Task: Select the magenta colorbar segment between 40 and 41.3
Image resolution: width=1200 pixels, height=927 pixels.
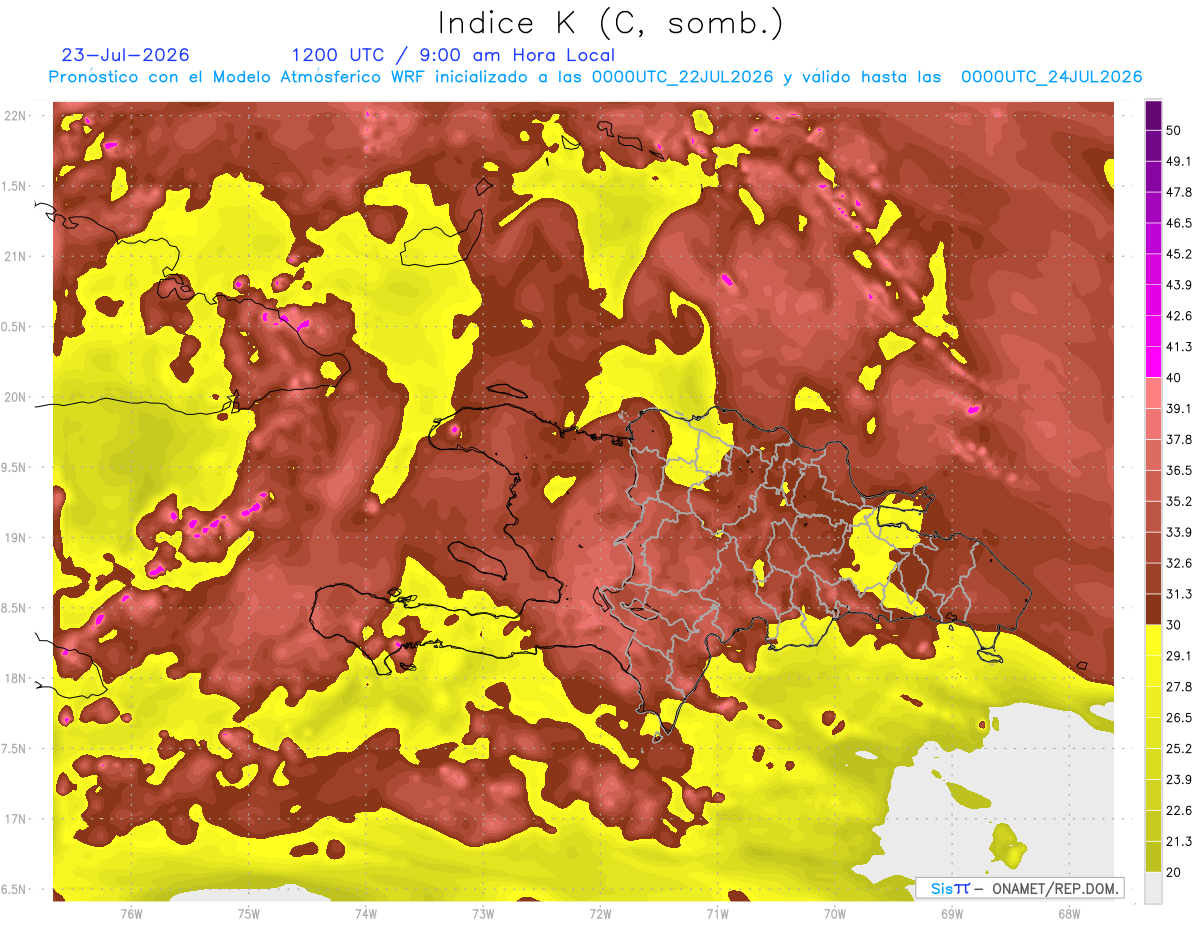Action: [x=1153, y=362]
